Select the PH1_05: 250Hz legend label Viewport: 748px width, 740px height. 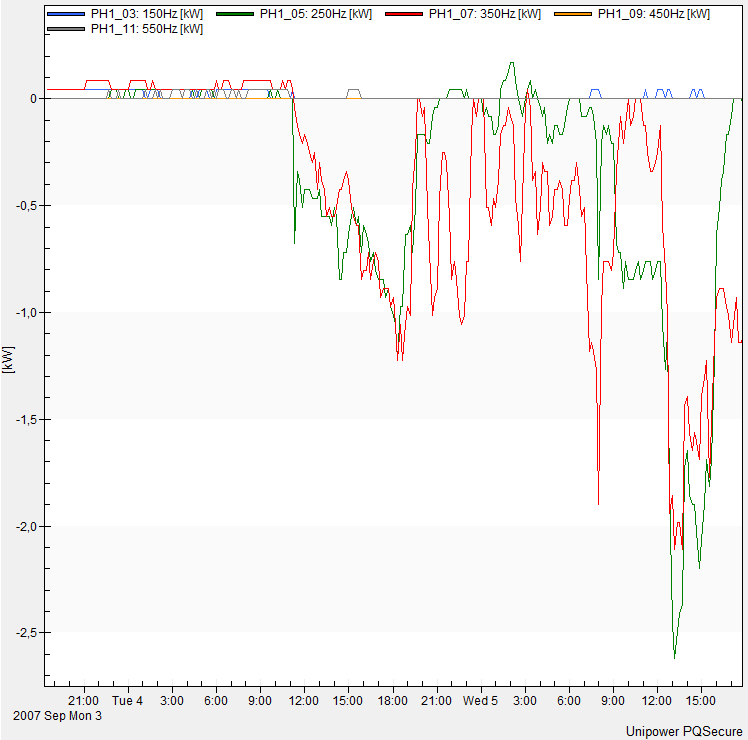tap(315, 15)
